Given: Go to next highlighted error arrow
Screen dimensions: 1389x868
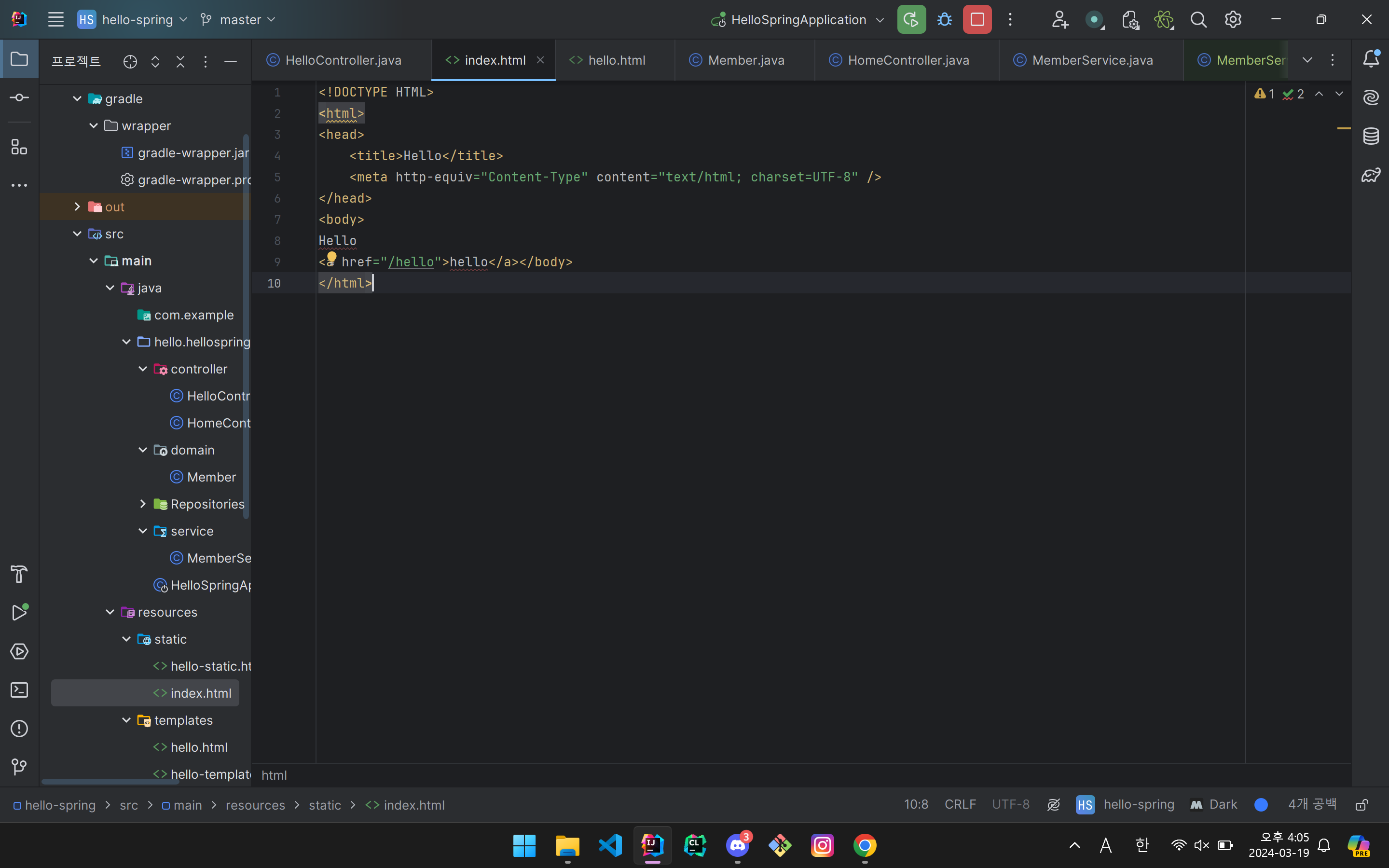Looking at the screenshot, I should coord(1339,94).
